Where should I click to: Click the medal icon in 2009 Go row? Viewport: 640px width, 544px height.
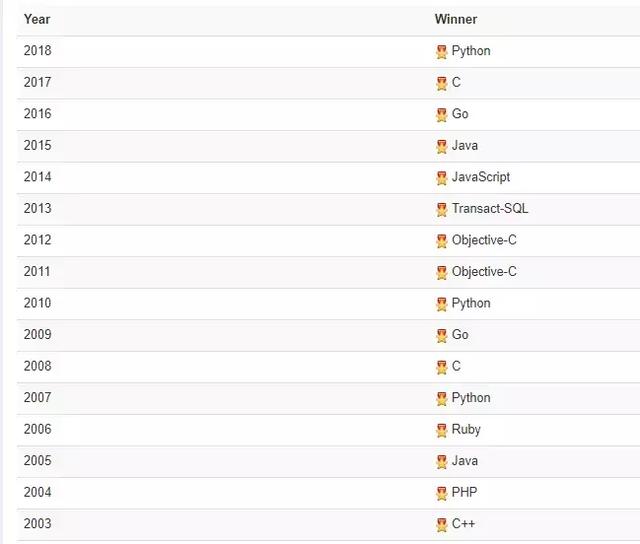click(x=442, y=335)
